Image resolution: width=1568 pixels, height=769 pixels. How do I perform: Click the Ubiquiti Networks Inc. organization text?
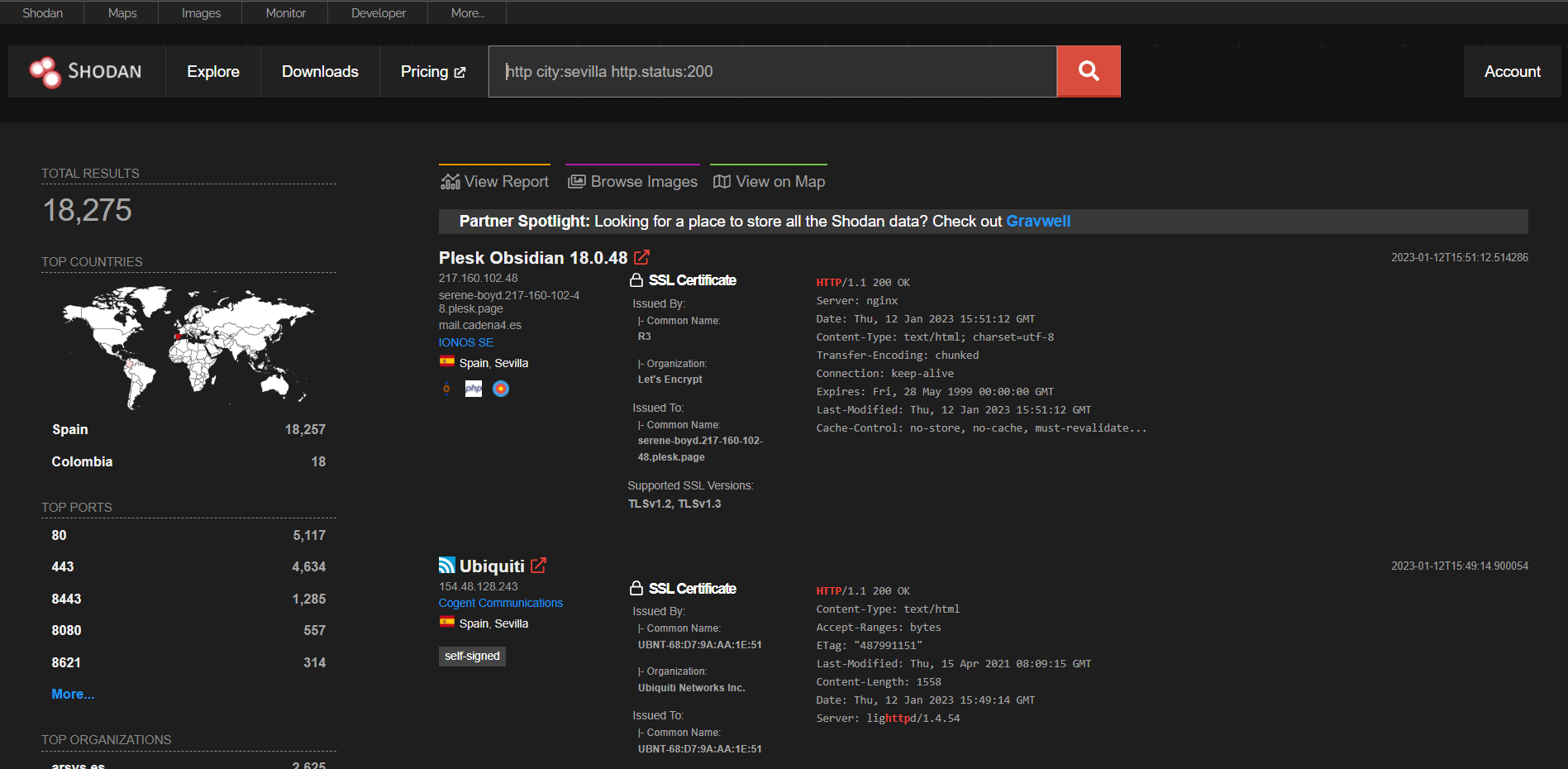coord(692,688)
